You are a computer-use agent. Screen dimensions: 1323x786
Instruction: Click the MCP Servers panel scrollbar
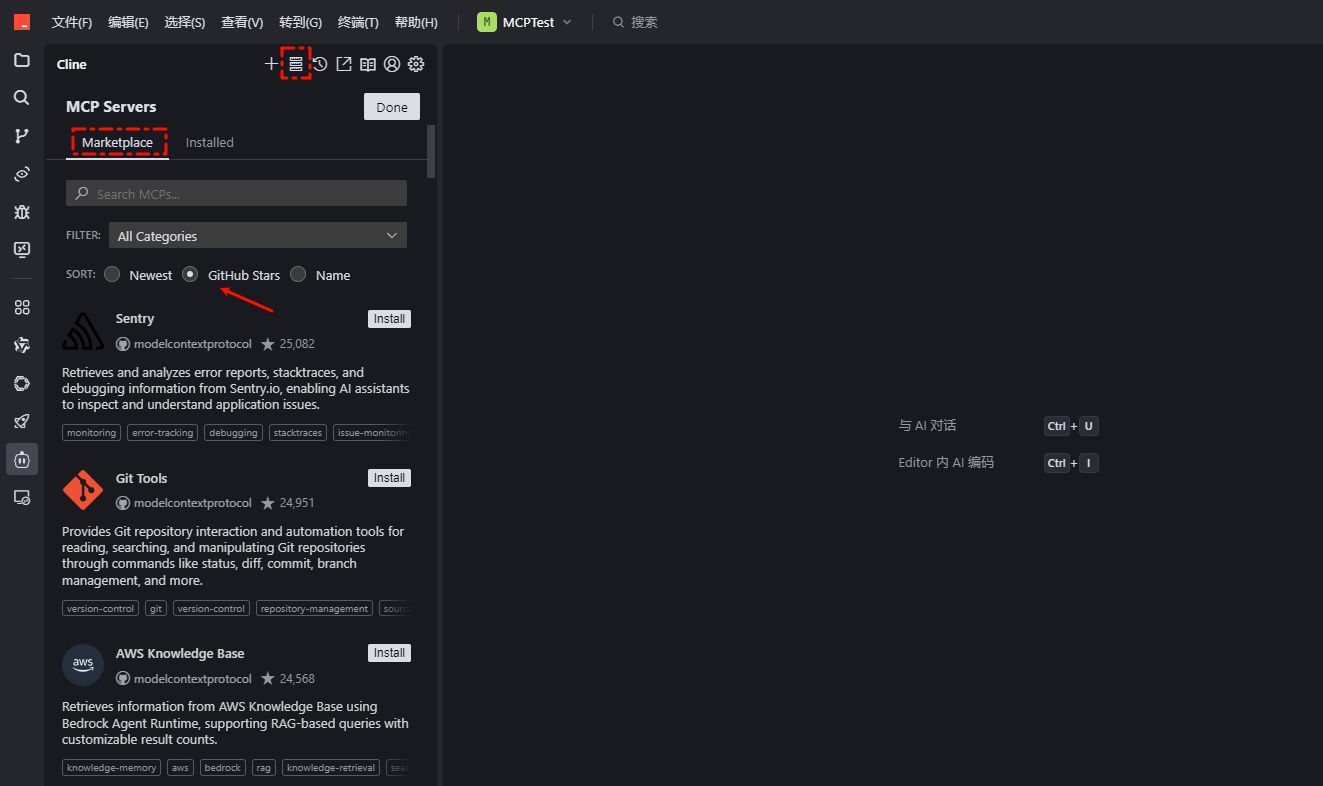(431, 152)
